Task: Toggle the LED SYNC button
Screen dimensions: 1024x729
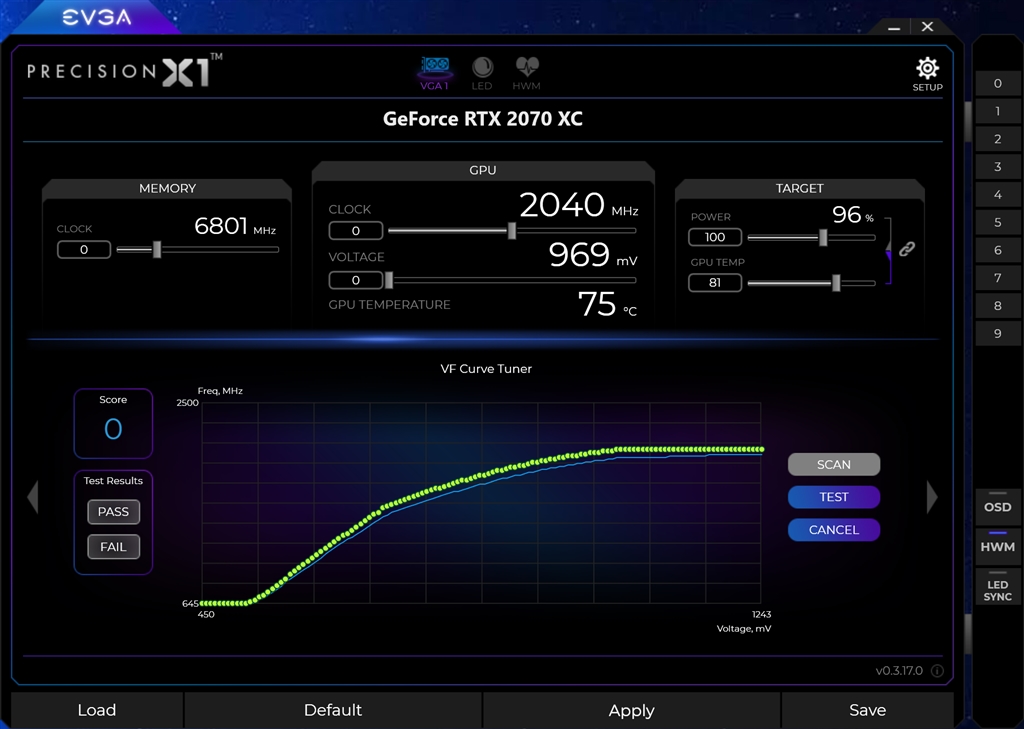Action: (997, 587)
